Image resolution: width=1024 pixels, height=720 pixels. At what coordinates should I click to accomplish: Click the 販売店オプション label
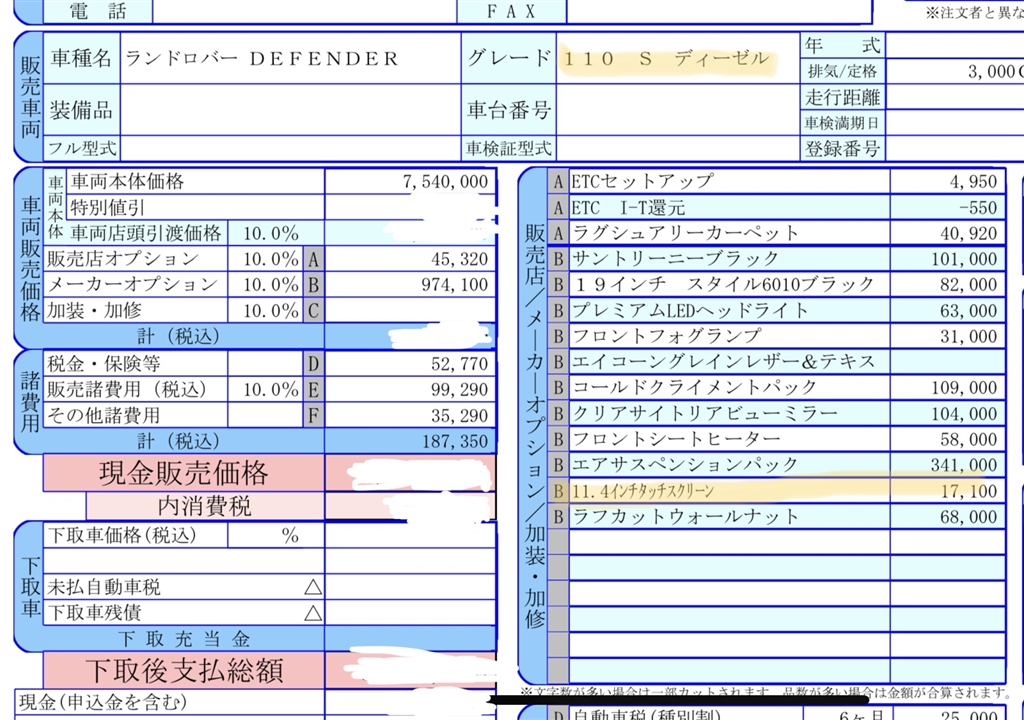(x=123, y=259)
